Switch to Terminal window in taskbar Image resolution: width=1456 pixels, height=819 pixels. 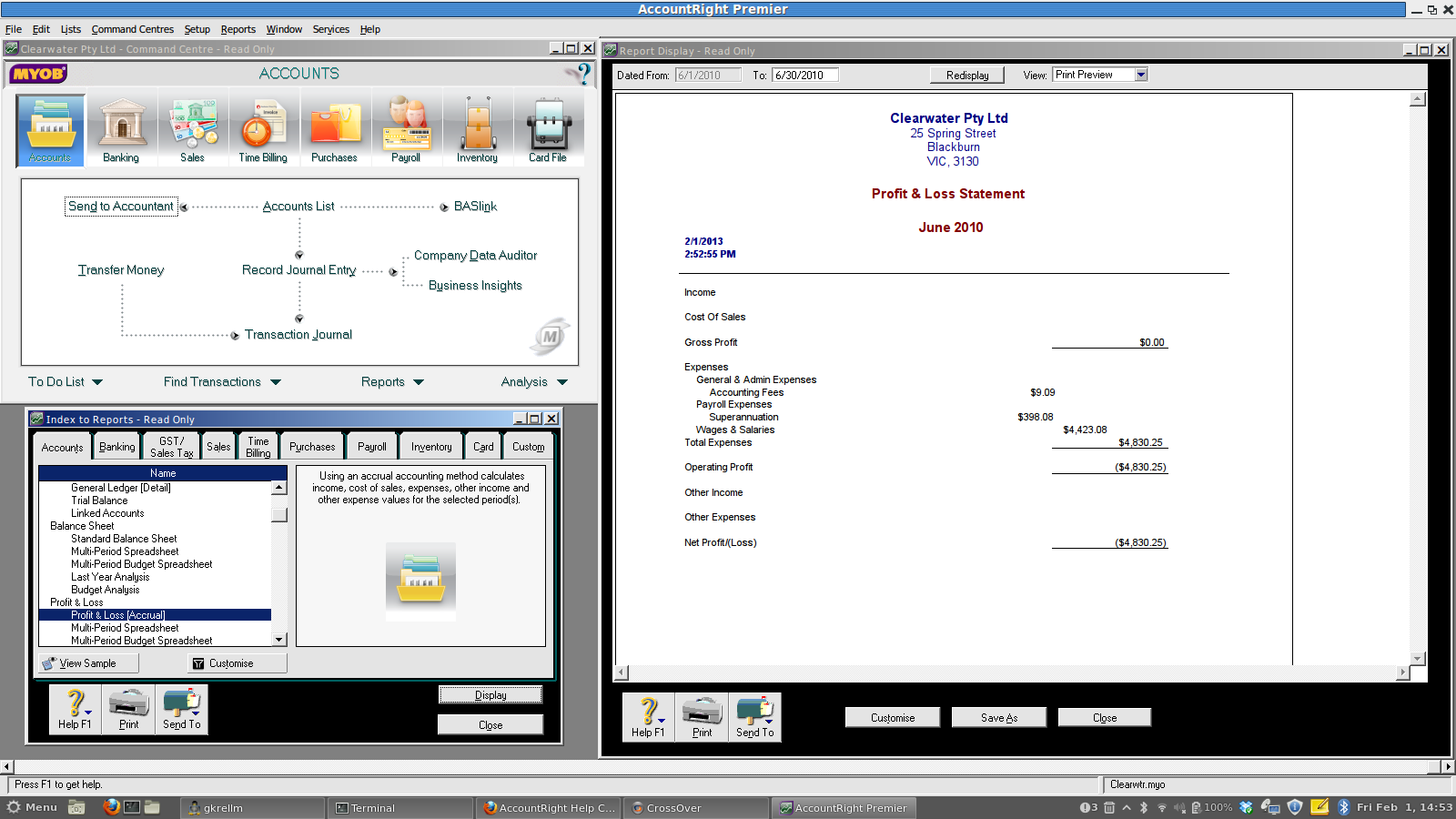click(400, 807)
